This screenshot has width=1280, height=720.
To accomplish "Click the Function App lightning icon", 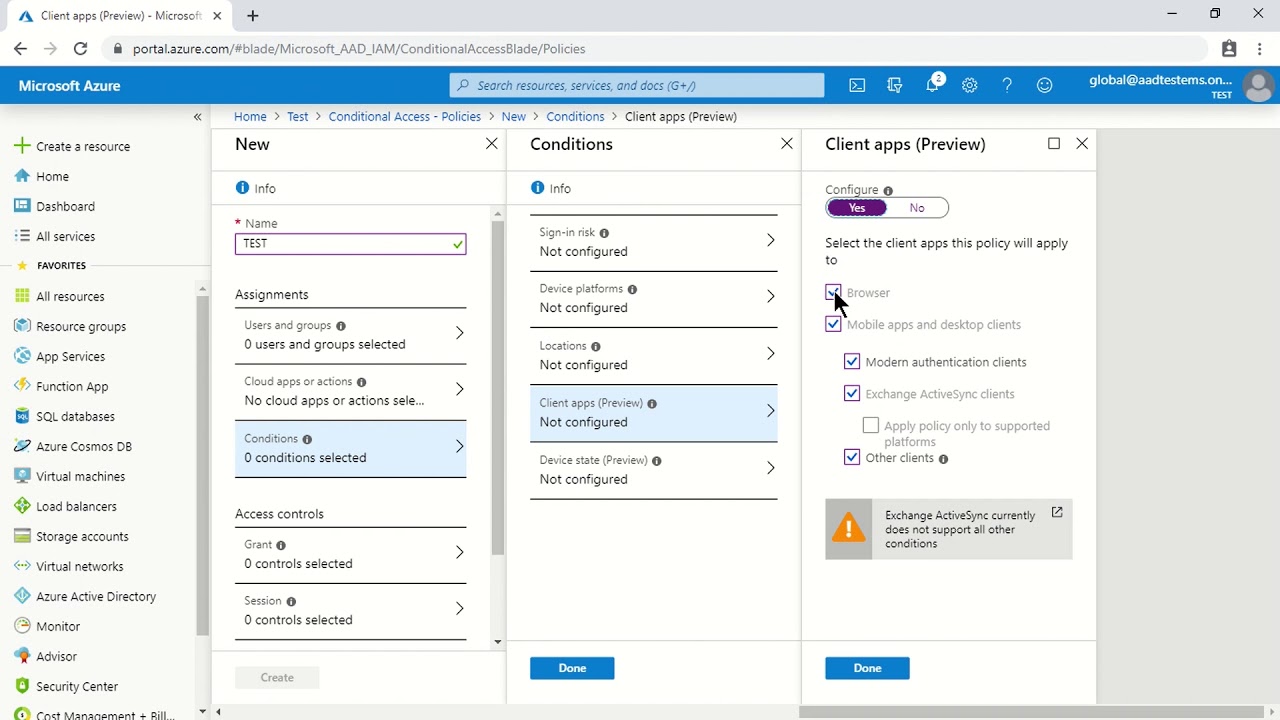I will coord(22,386).
